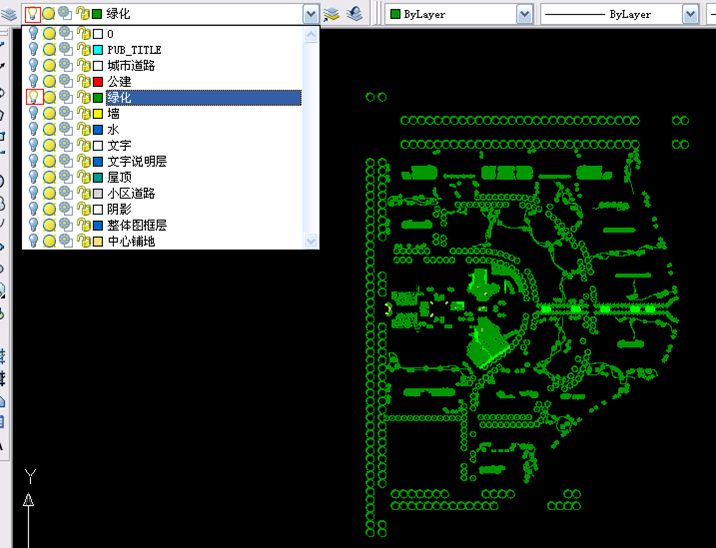
Task: Freeze the 墙 layer via sun icon
Action: [x=49, y=113]
